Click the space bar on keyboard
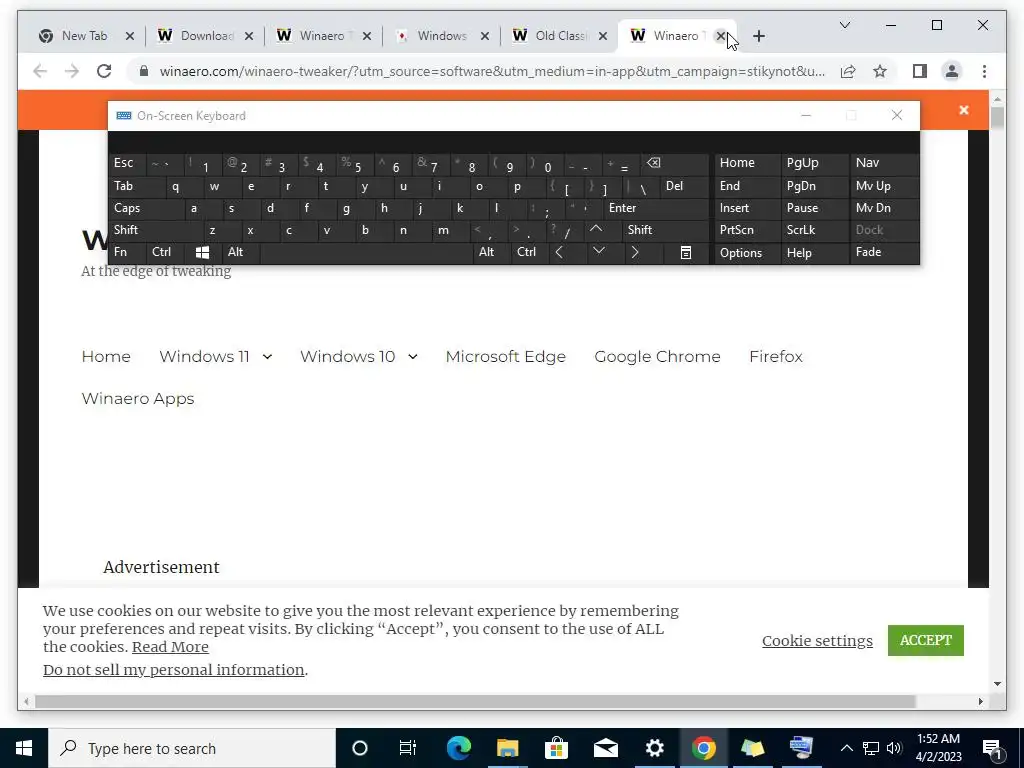The image size is (1024, 768). 366,252
